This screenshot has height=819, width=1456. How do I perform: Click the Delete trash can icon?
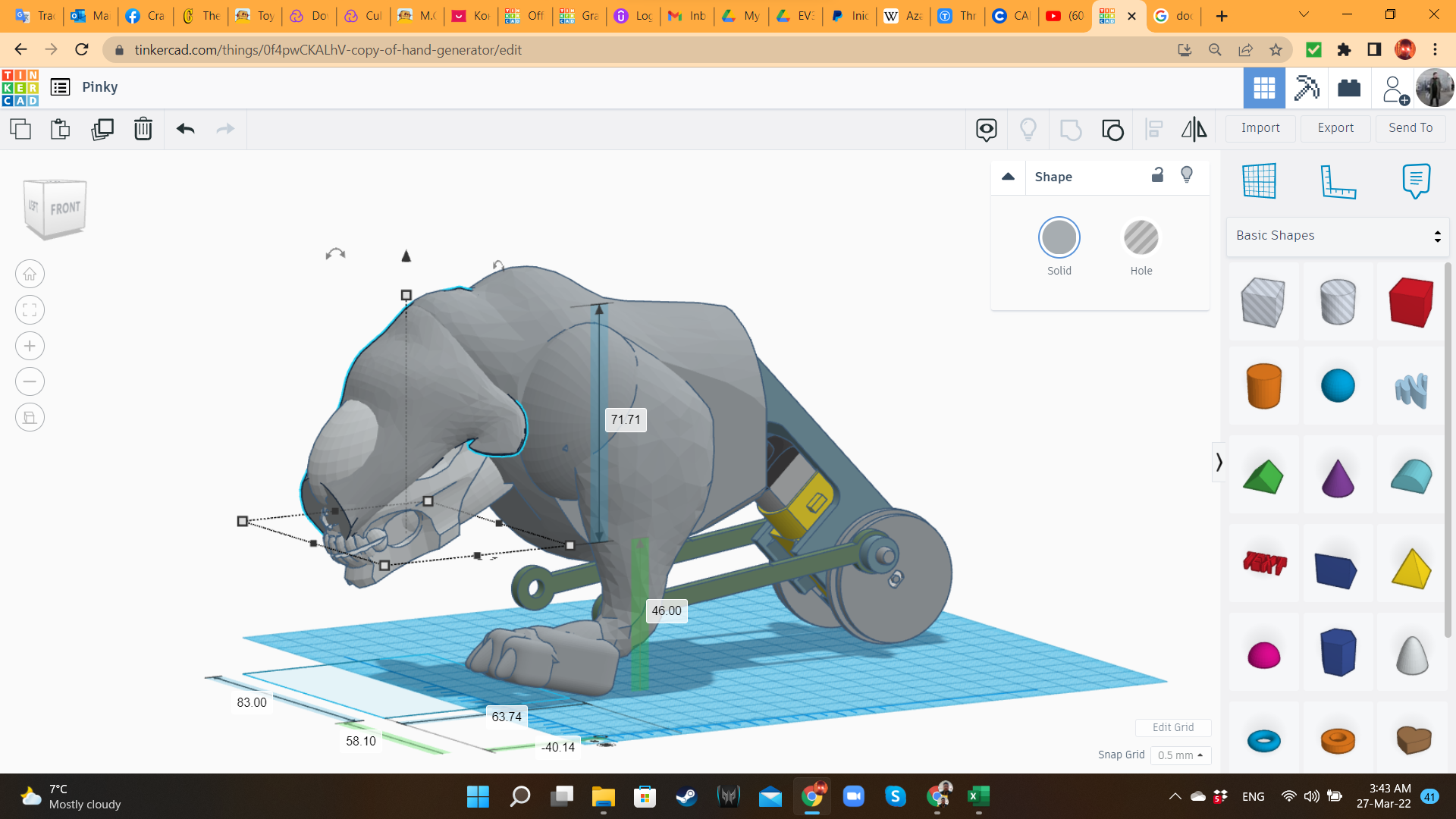(x=143, y=129)
